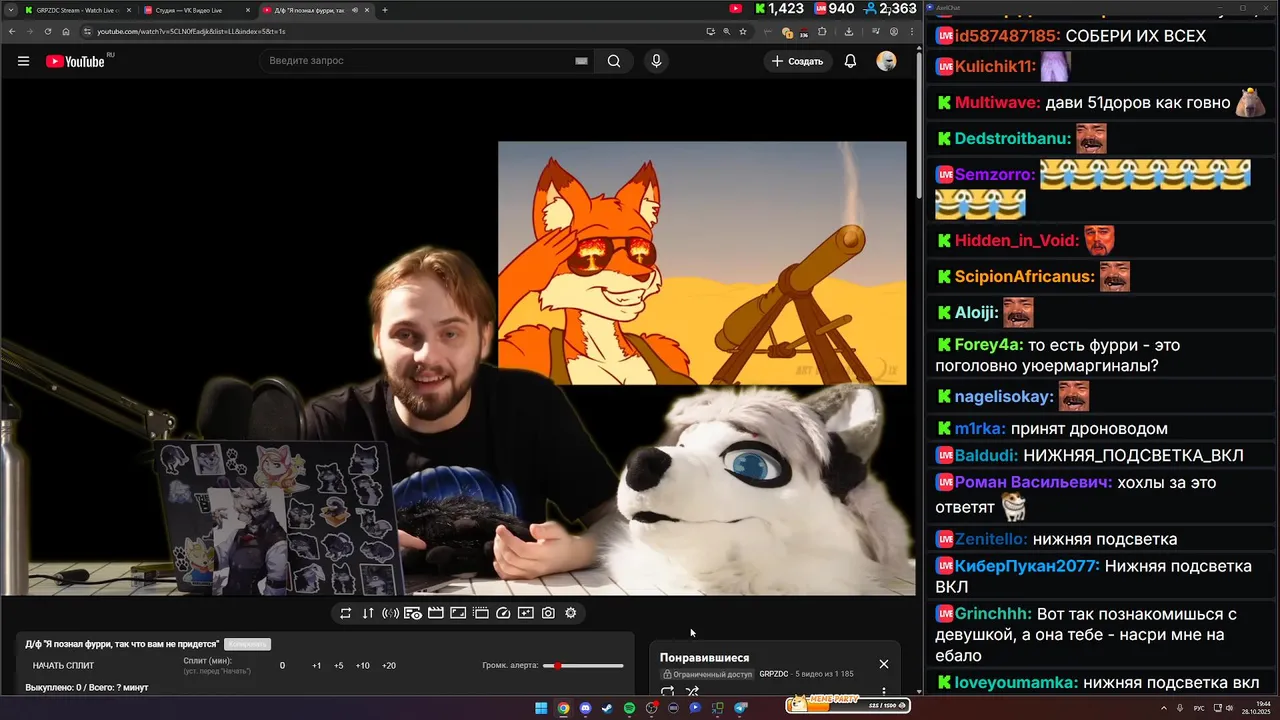The image size is (1280, 720).
Task: Open the YouTube account avatar menu
Action: pyautogui.click(x=886, y=61)
